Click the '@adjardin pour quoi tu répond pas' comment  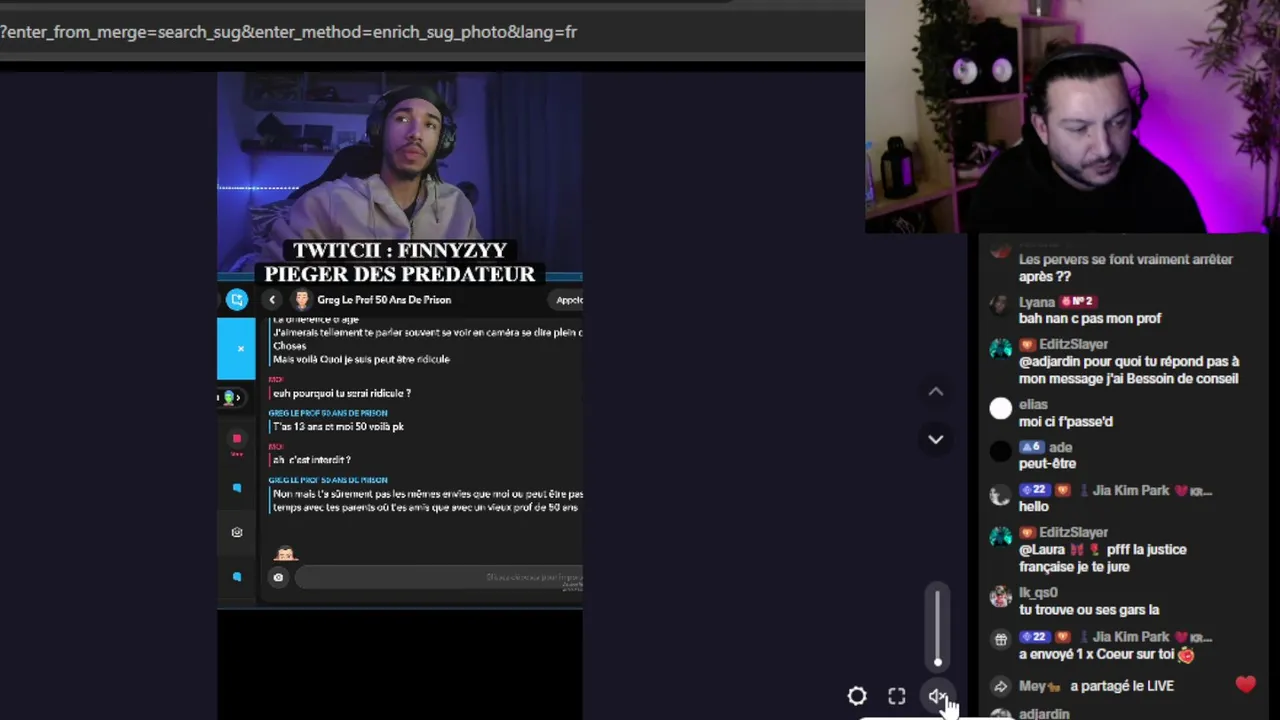(1129, 370)
